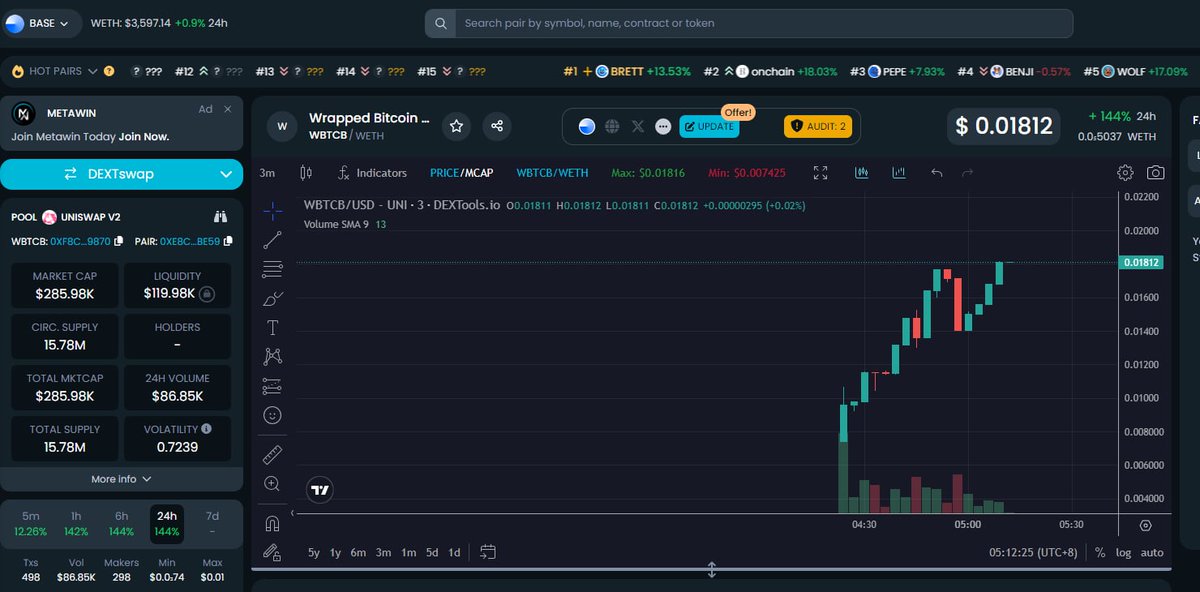1200x592 pixels.
Task: Open the chart patterns tool
Action: [272, 356]
